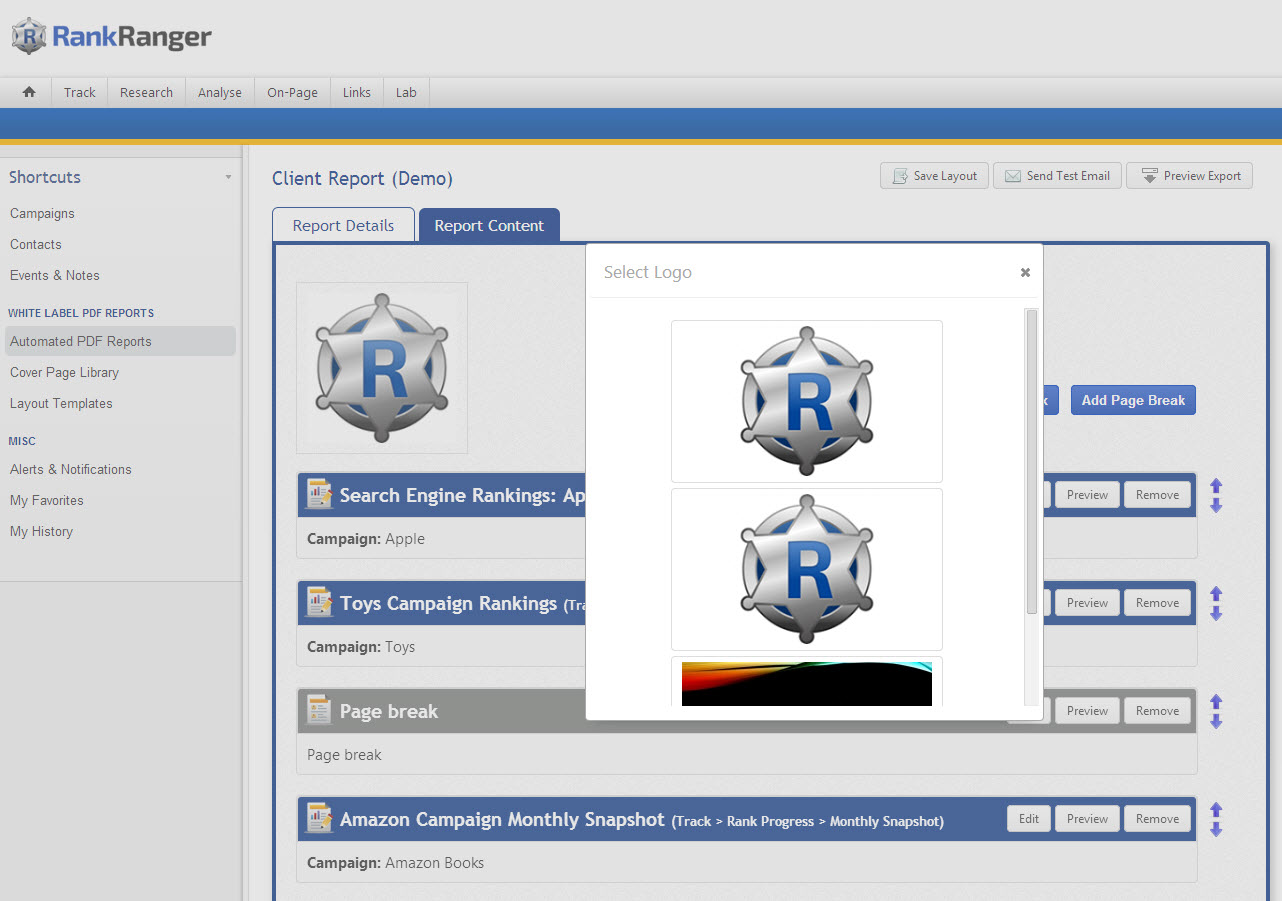Click Preview Export button
Image resolution: width=1282 pixels, height=901 pixels.
[x=1189, y=176]
